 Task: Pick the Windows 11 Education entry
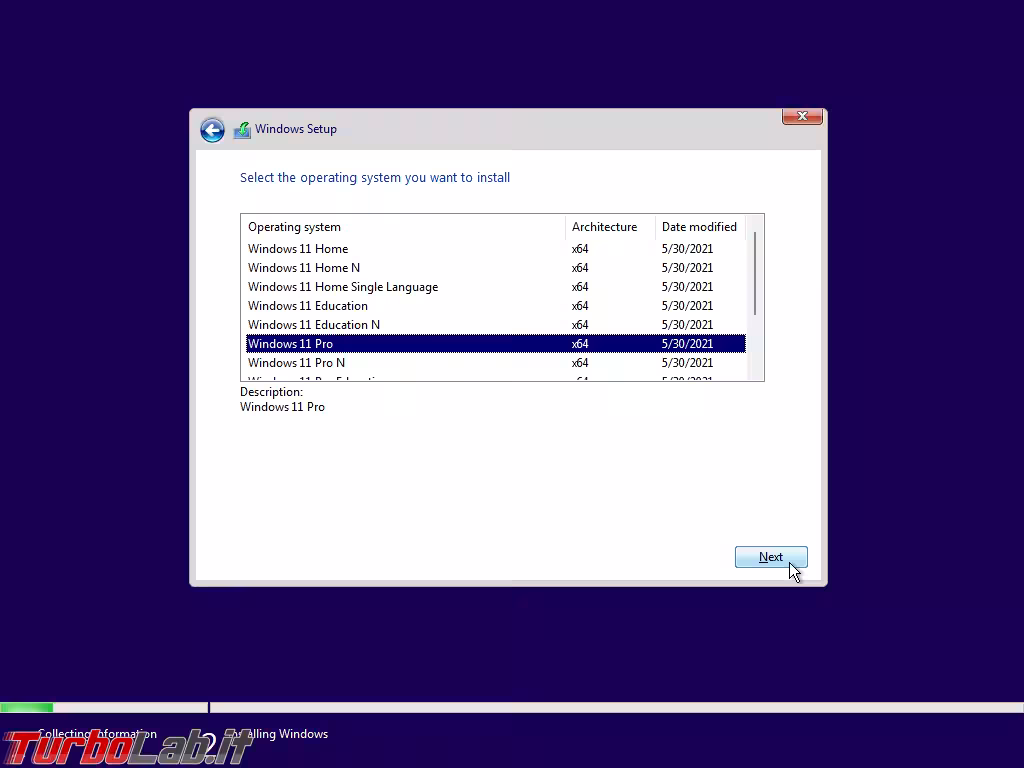(308, 306)
